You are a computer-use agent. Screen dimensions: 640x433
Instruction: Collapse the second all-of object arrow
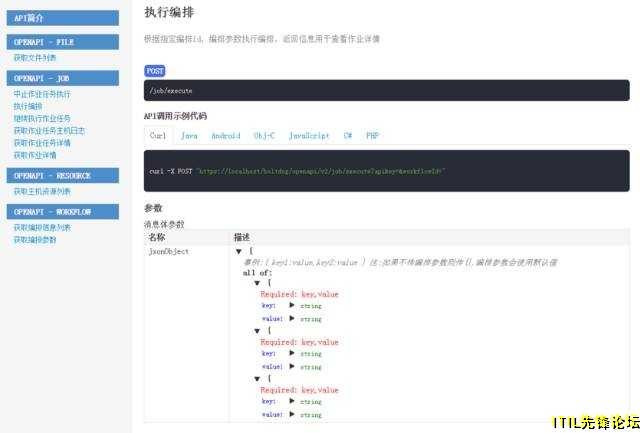pyautogui.click(x=257, y=331)
